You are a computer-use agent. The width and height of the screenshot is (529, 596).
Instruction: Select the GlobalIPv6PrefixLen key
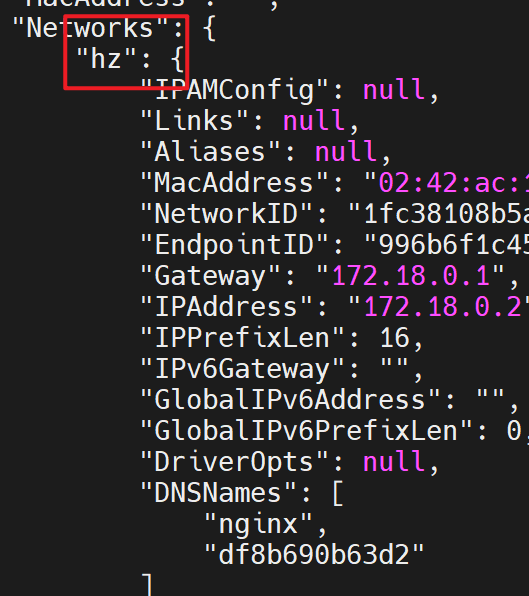306,431
